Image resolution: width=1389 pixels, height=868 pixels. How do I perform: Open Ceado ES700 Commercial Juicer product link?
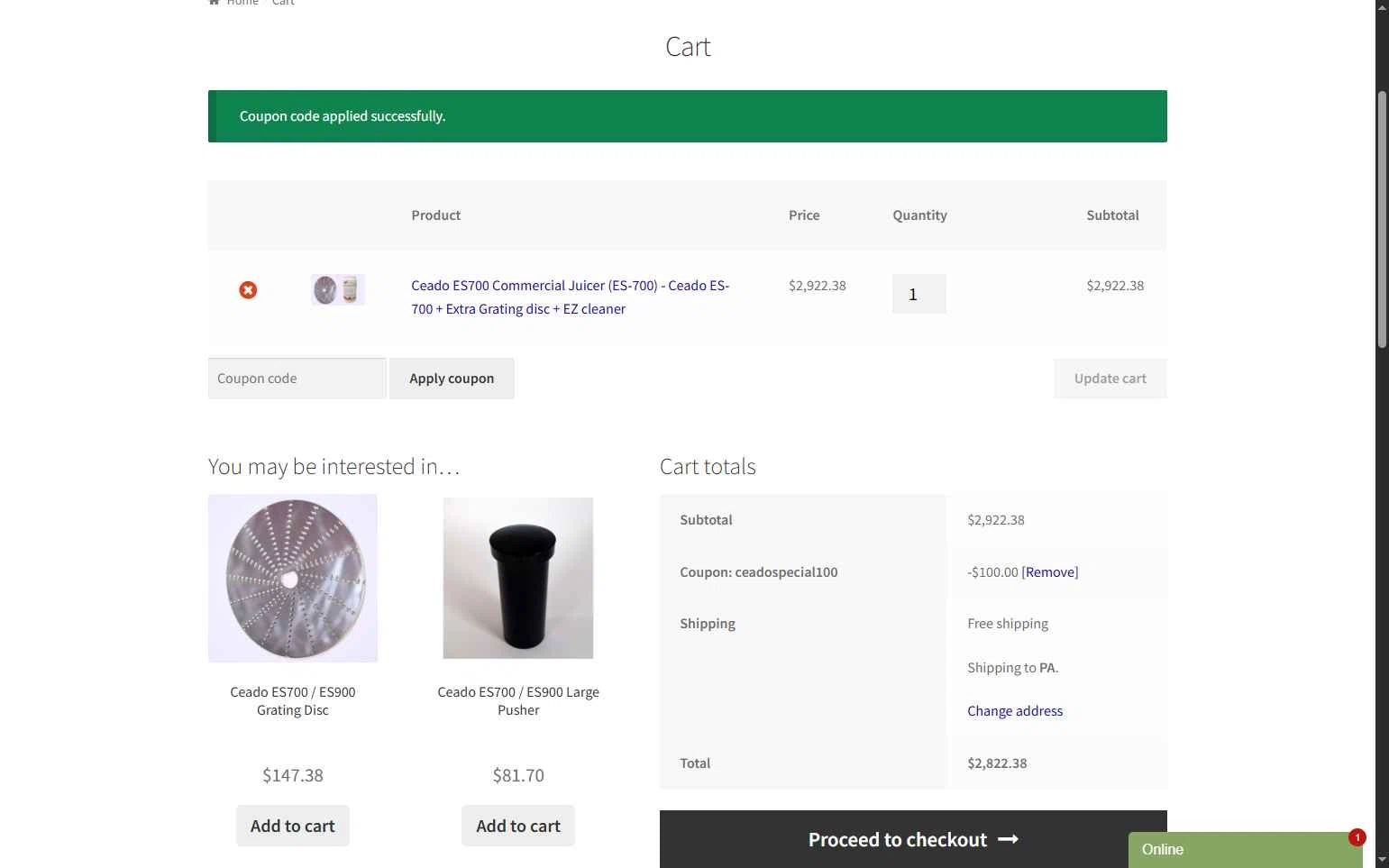click(x=571, y=297)
